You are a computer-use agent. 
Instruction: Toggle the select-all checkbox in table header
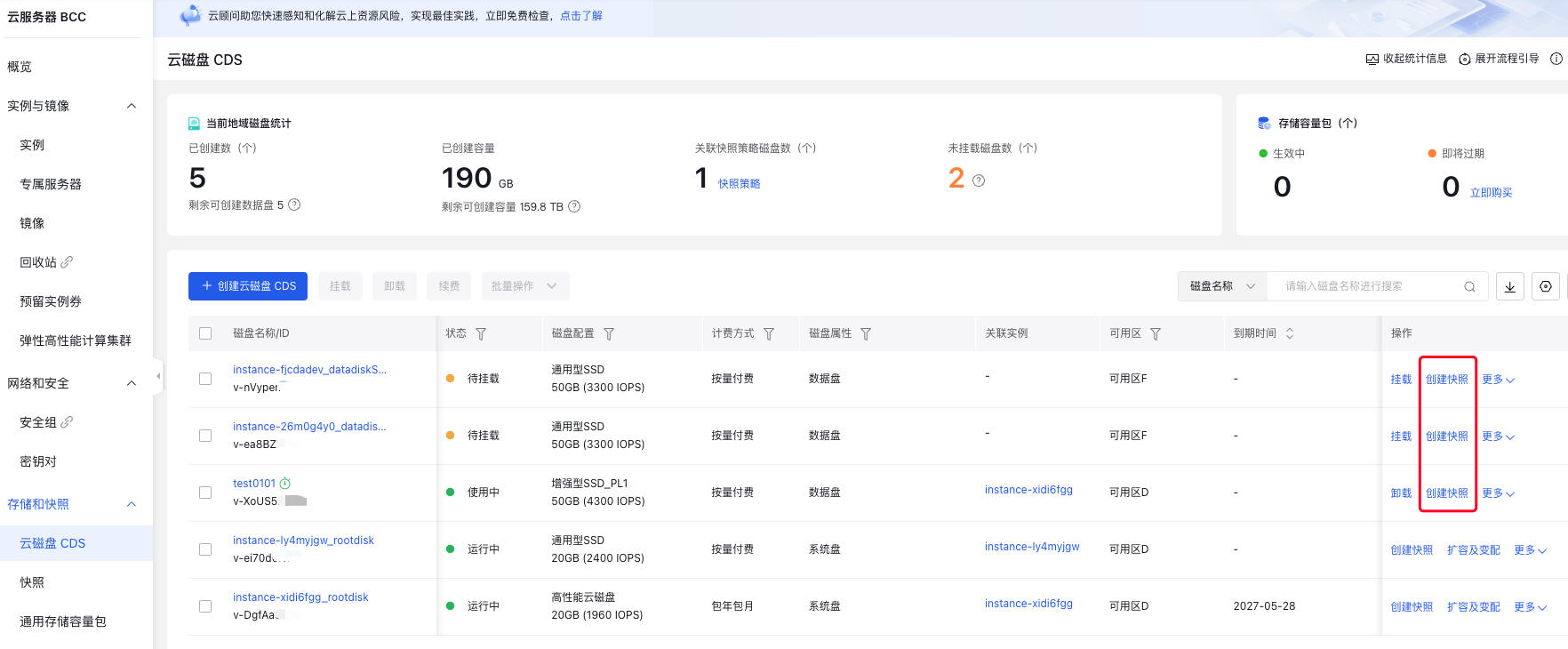pos(205,333)
